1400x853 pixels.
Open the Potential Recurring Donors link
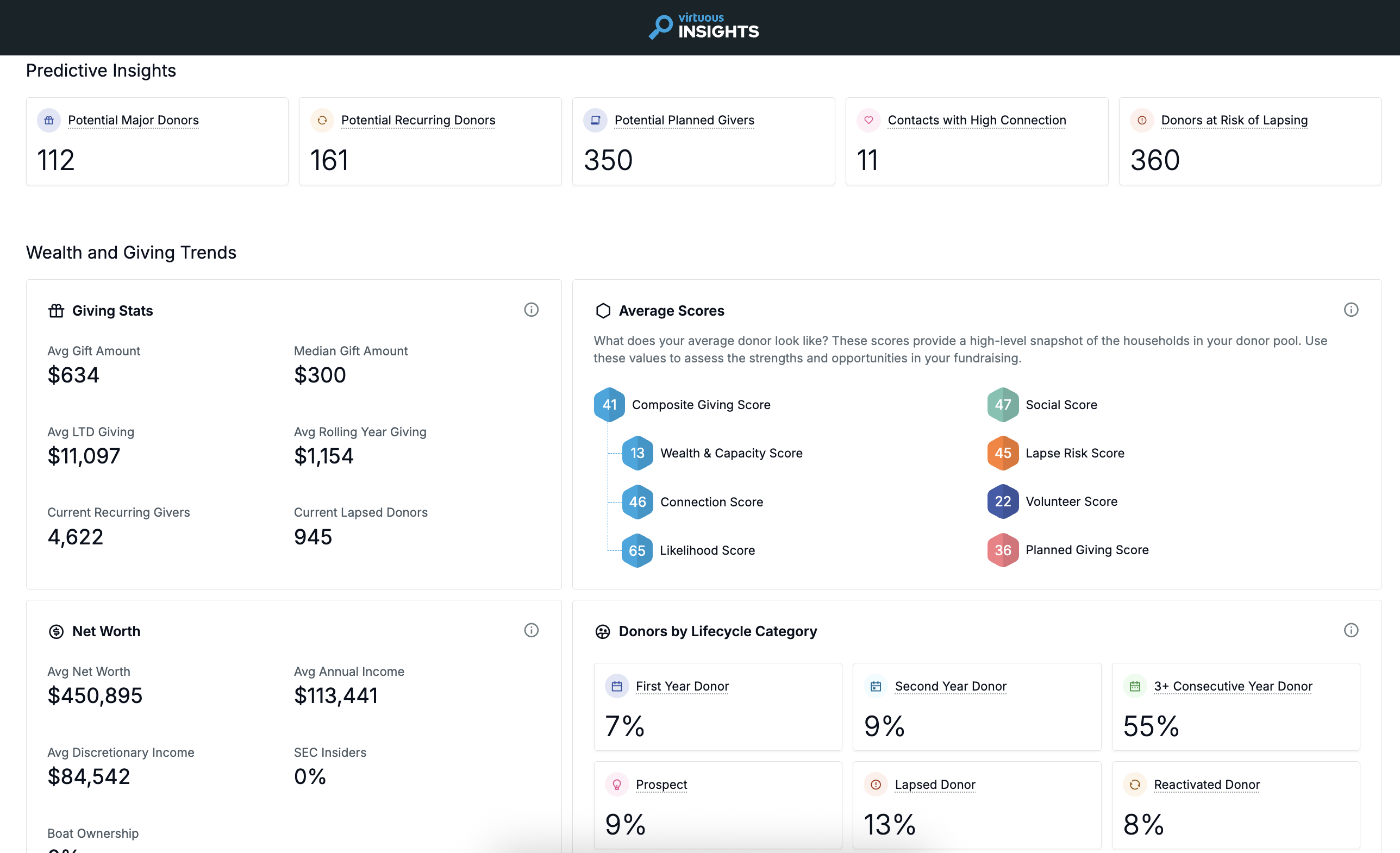tap(418, 120)
